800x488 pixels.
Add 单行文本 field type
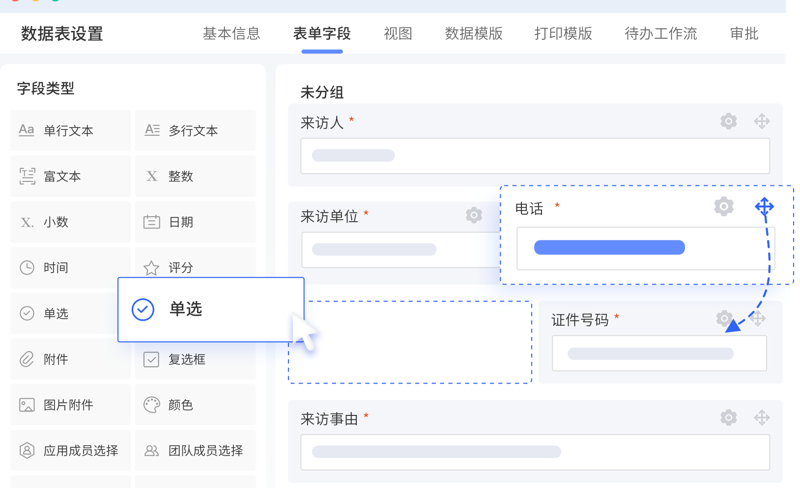pyautogui.click(x=70, y=131)
